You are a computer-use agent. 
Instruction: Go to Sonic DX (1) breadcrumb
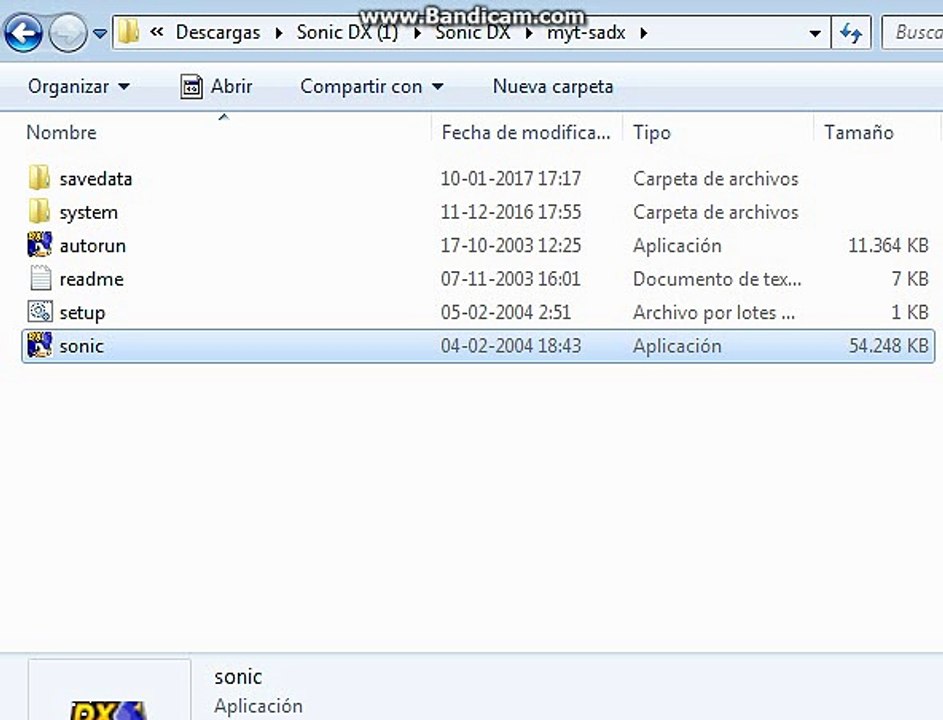pos(347,32)
